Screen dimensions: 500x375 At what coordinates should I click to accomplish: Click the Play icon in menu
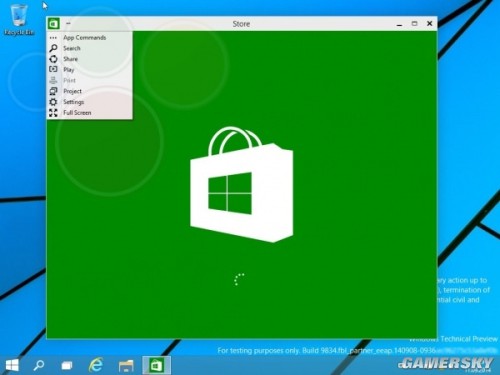click(53, 69)
